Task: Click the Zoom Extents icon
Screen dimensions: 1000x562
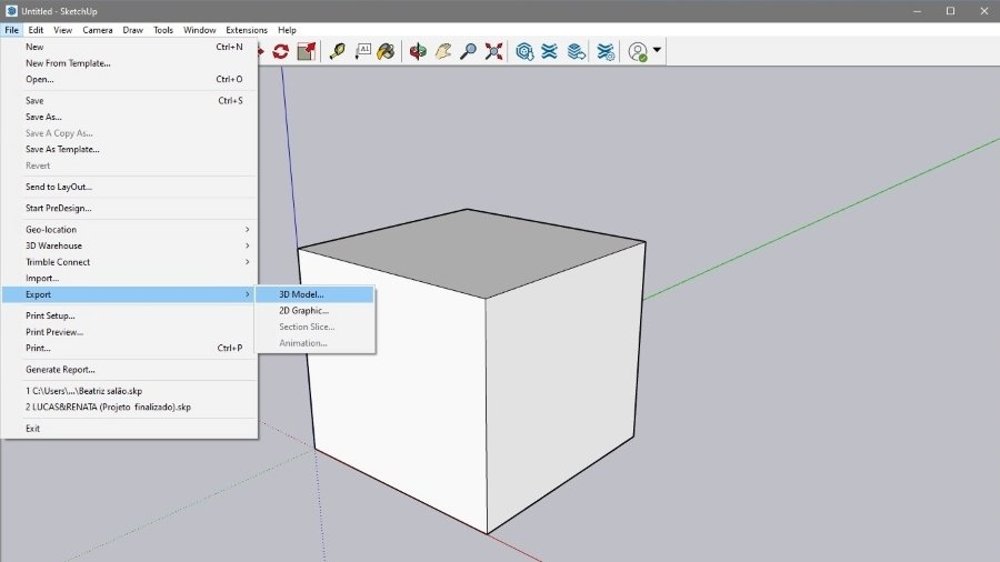Action: 494,52
